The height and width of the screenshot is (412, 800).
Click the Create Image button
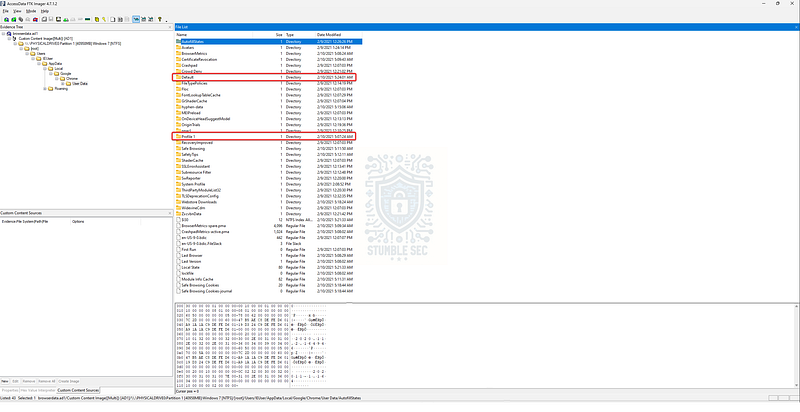tap(69, 381)
